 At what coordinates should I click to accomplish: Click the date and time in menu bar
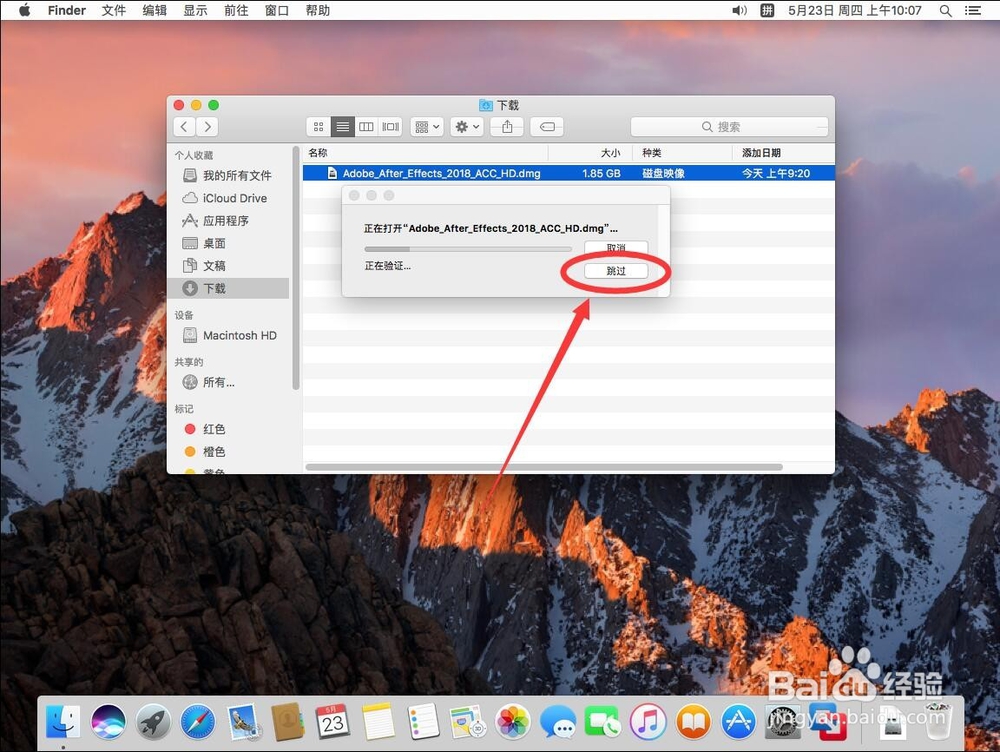(x=855, y=10)
